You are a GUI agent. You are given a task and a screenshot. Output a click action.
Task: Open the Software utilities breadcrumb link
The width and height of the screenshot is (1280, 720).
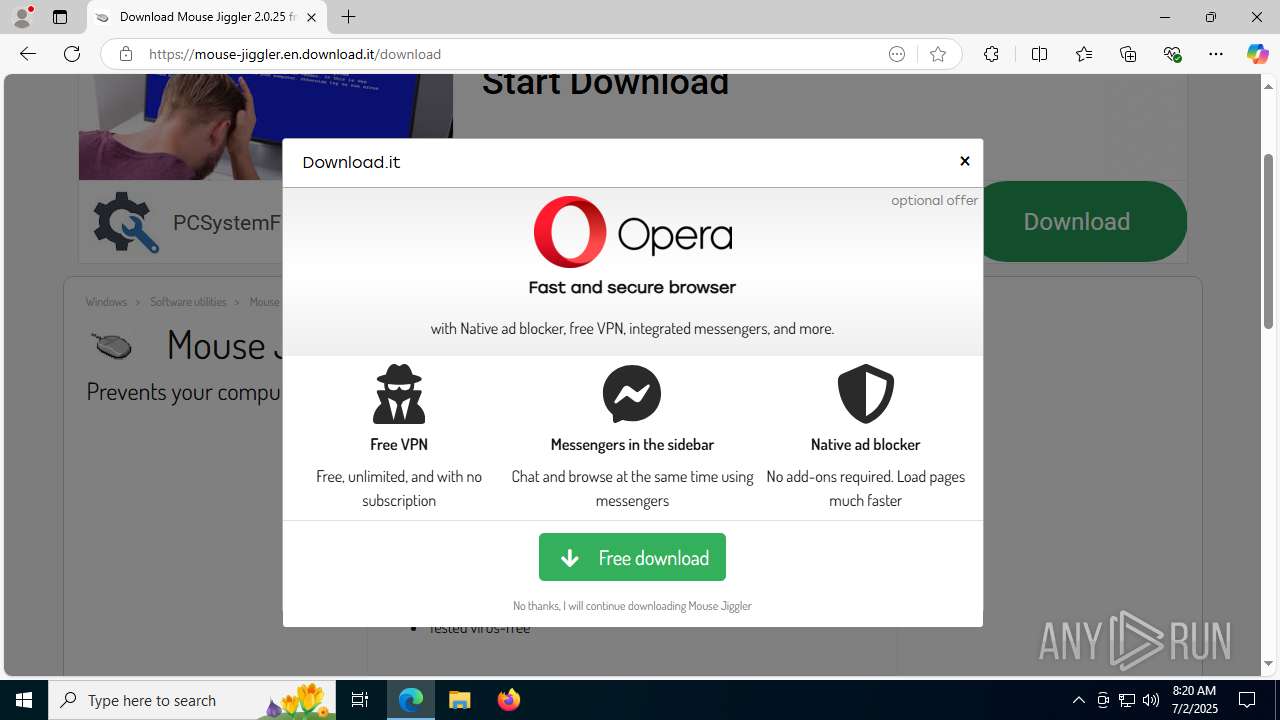coord(188,302)
